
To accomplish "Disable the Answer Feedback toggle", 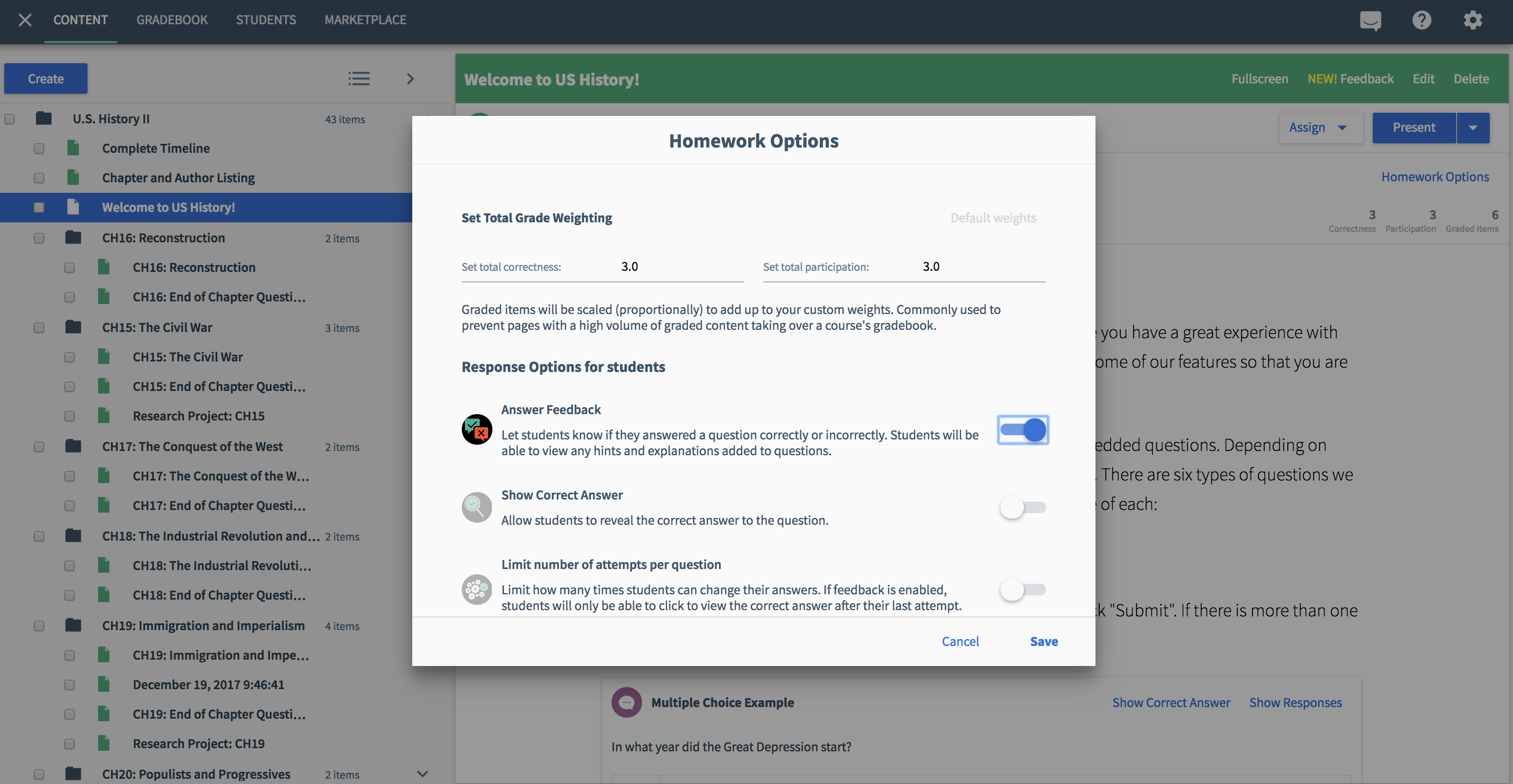I will (1023, 430).
